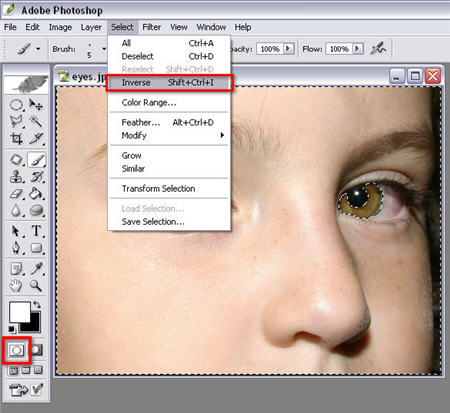The width and height of the screenshot is (450, 413).
Task: Open the Image menu
Action: pyautogui.click(x=60, y=27)
